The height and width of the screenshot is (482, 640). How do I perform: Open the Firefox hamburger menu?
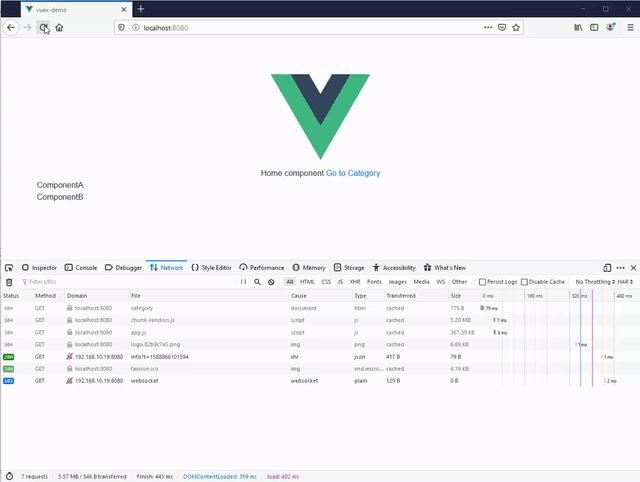click(x=630, y=28)
